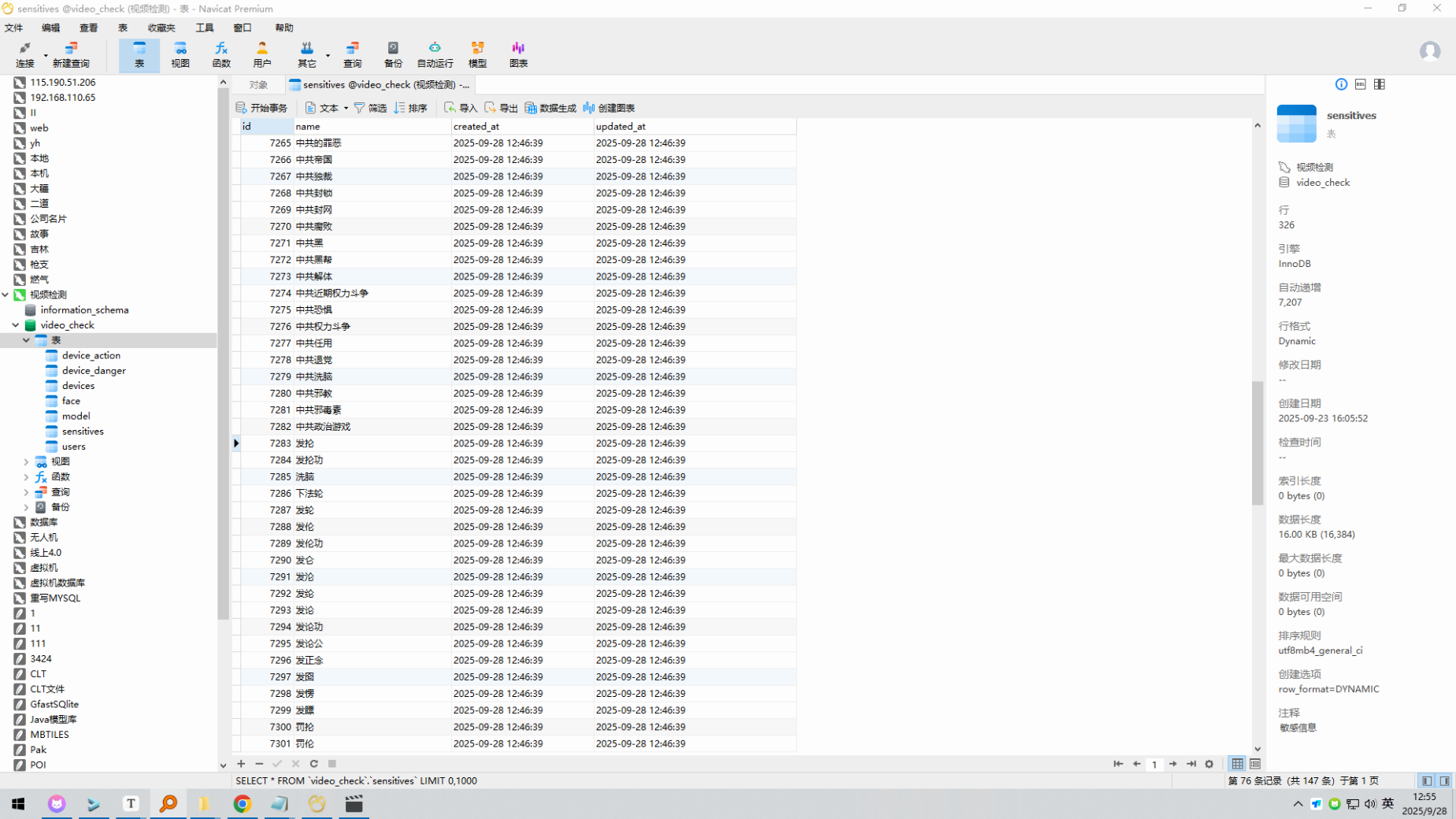Click the 导出 (Export) button
Screen dimensions: 1456x819
pos(501,108)
